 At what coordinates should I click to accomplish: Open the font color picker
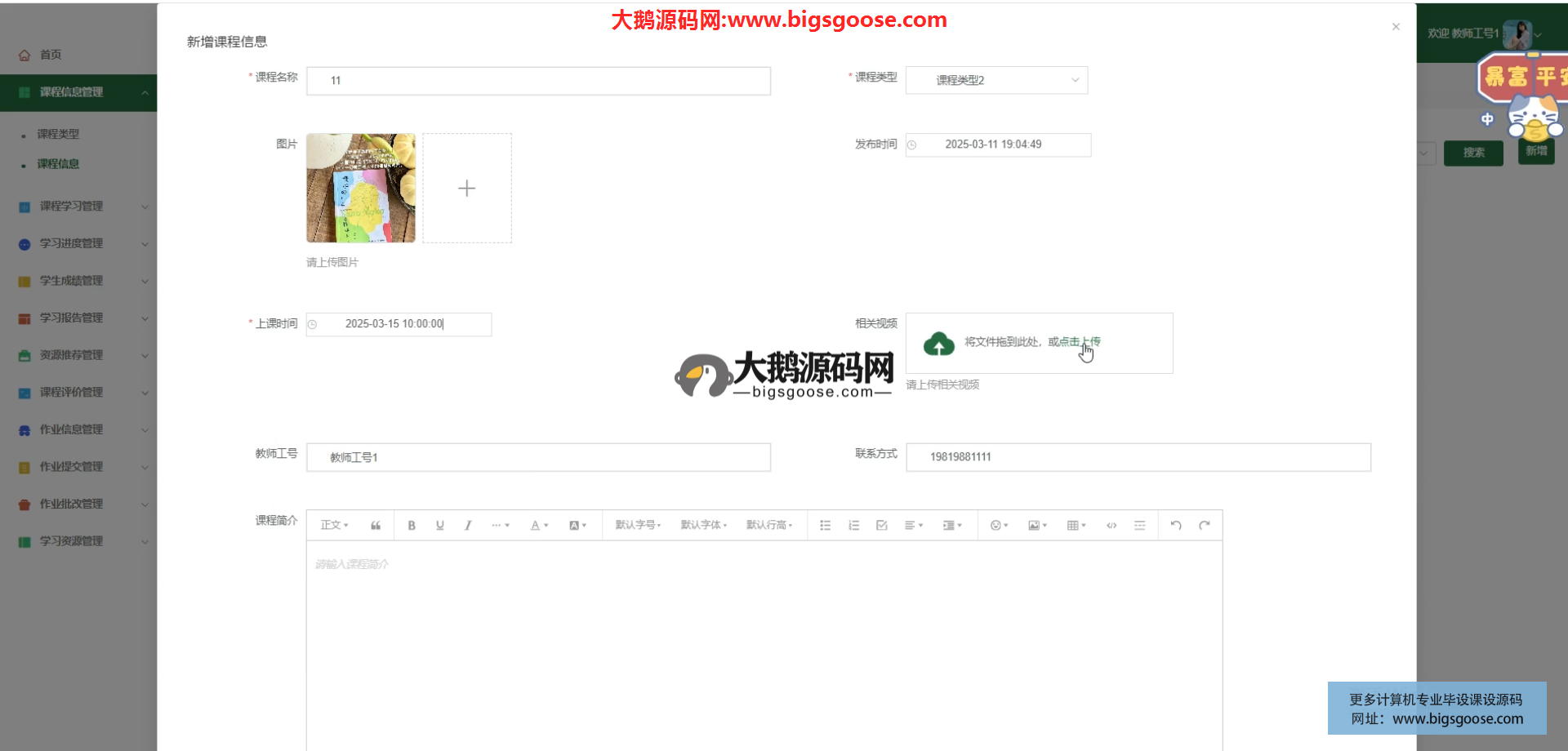[x=539, y=526]
